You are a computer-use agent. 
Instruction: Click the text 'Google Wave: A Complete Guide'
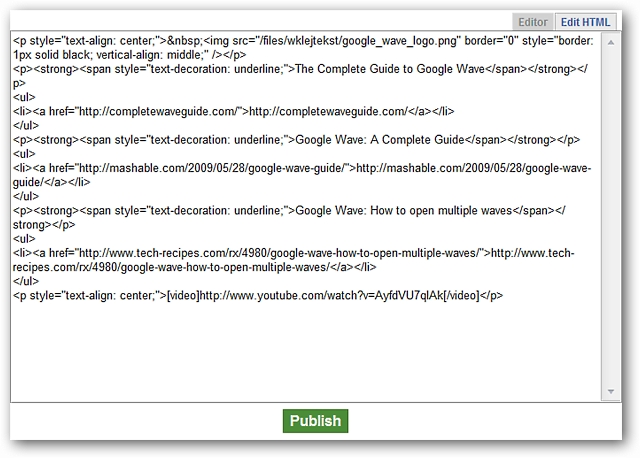(380, 140)
